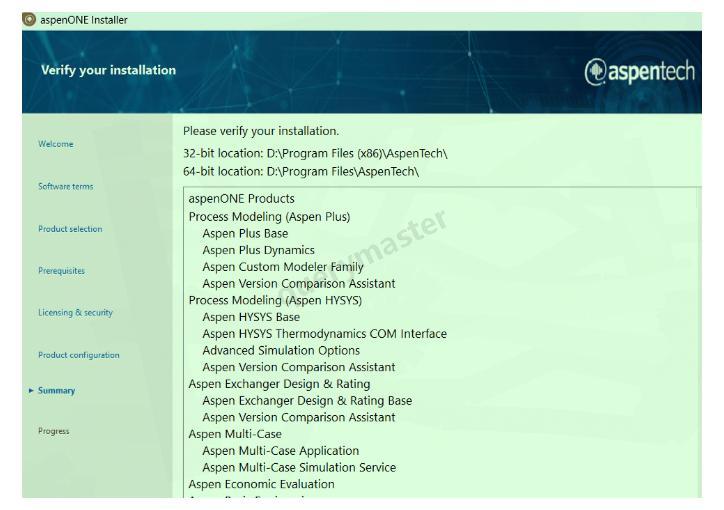This screenshot has width=724, height=510.
Task: Select 'Process Modeling (Aspen Plus)' in the list
Action: [x=270, y=216]
